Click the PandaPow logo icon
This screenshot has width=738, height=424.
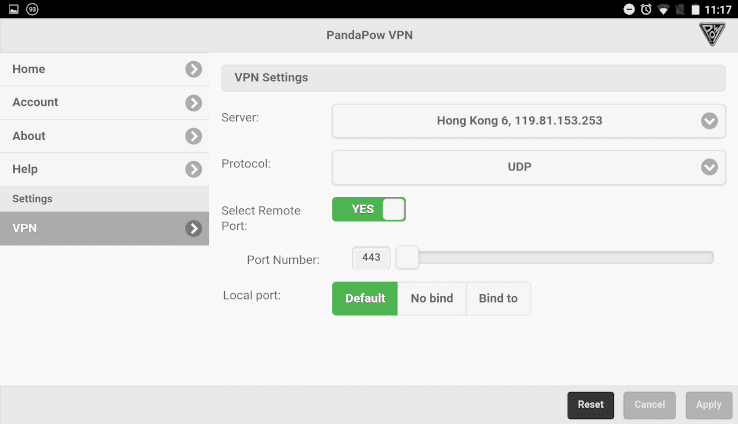[x=713, y=34]
